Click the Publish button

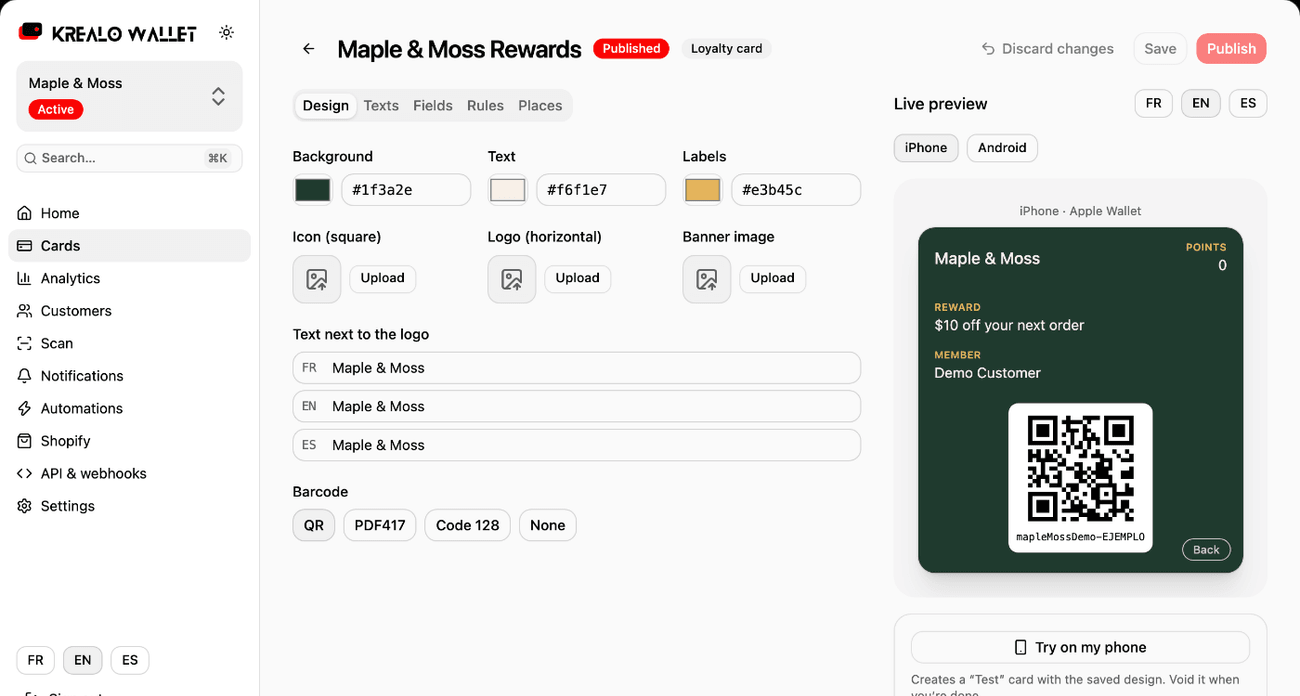tap(1231, 48)
